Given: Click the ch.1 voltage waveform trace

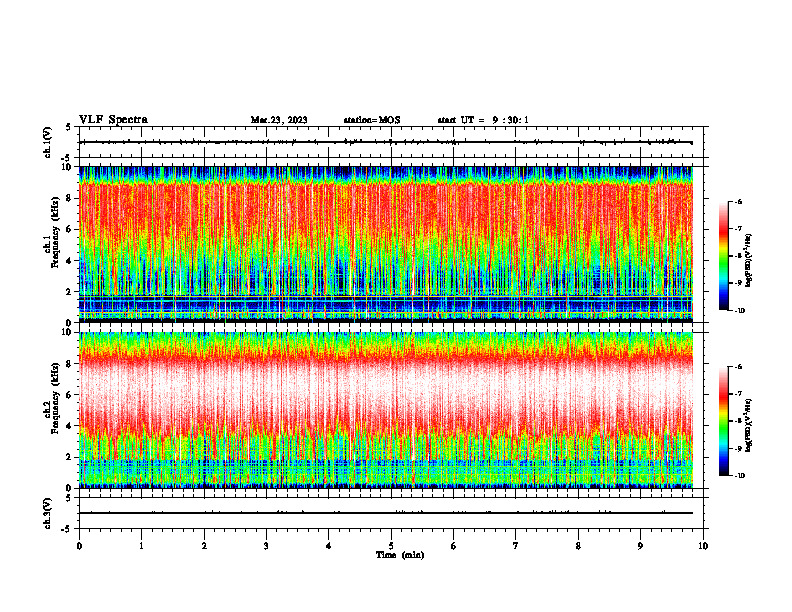Looking at the screenshot, I should click(386, 142).
